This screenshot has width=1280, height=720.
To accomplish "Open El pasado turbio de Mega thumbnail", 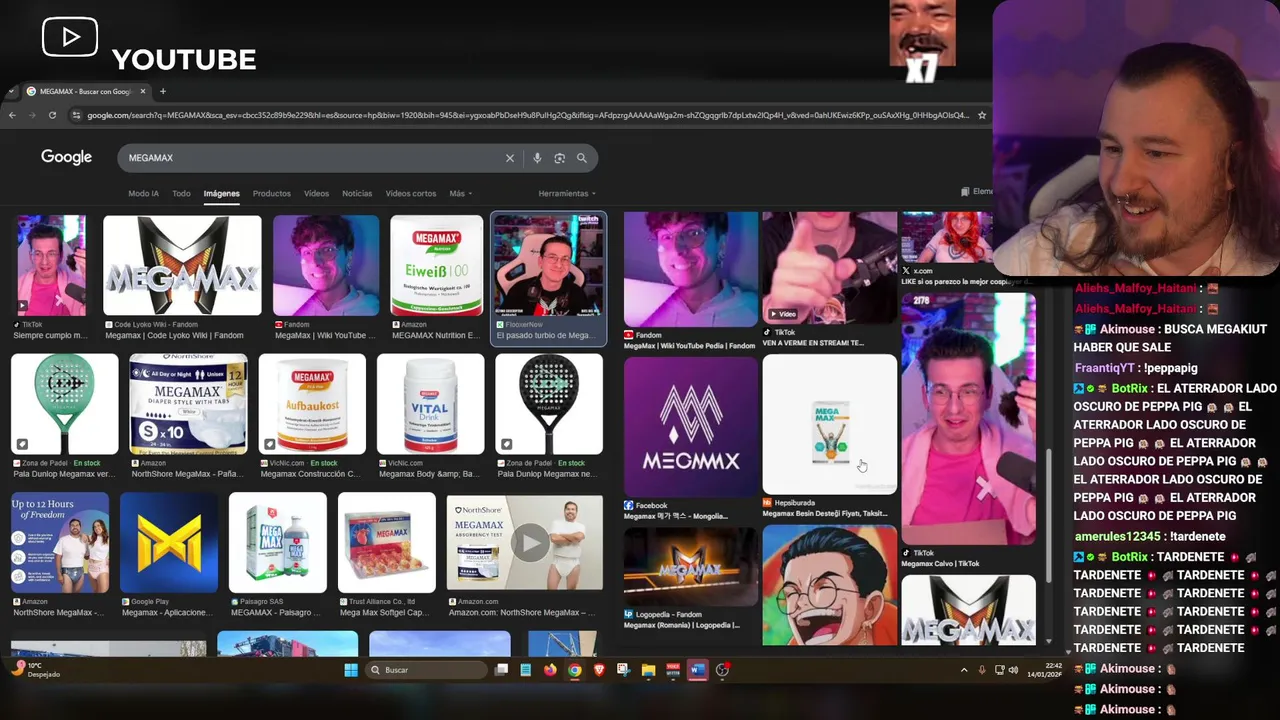I will pos(548,265).
